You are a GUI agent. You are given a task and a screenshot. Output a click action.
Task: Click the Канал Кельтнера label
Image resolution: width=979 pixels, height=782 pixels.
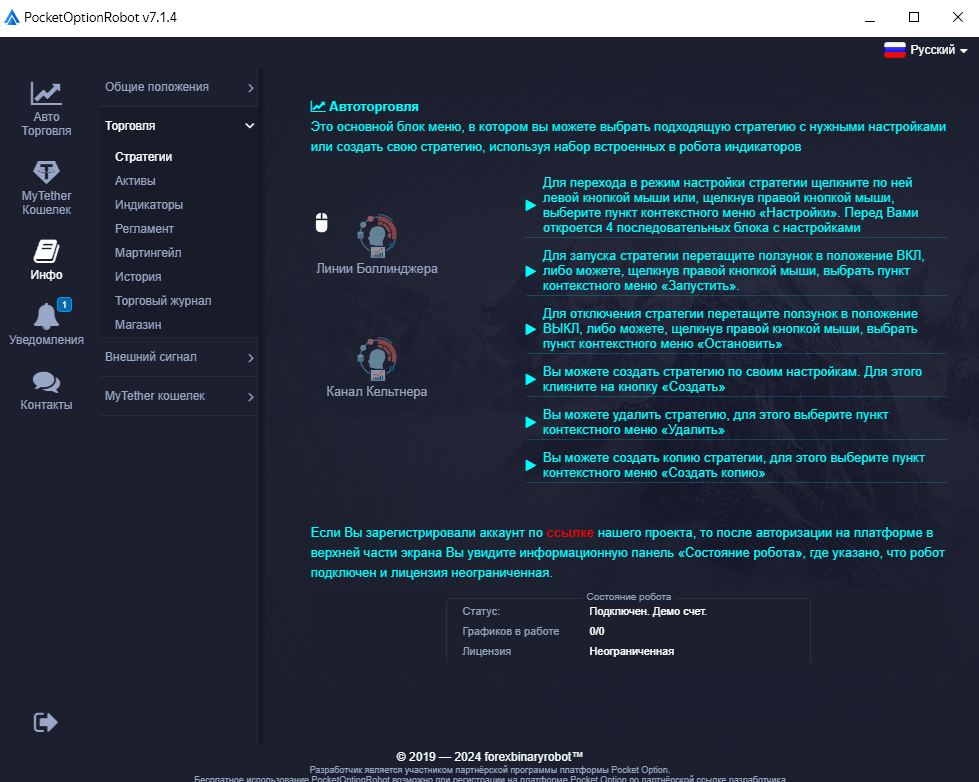click(x=376, y=392)
